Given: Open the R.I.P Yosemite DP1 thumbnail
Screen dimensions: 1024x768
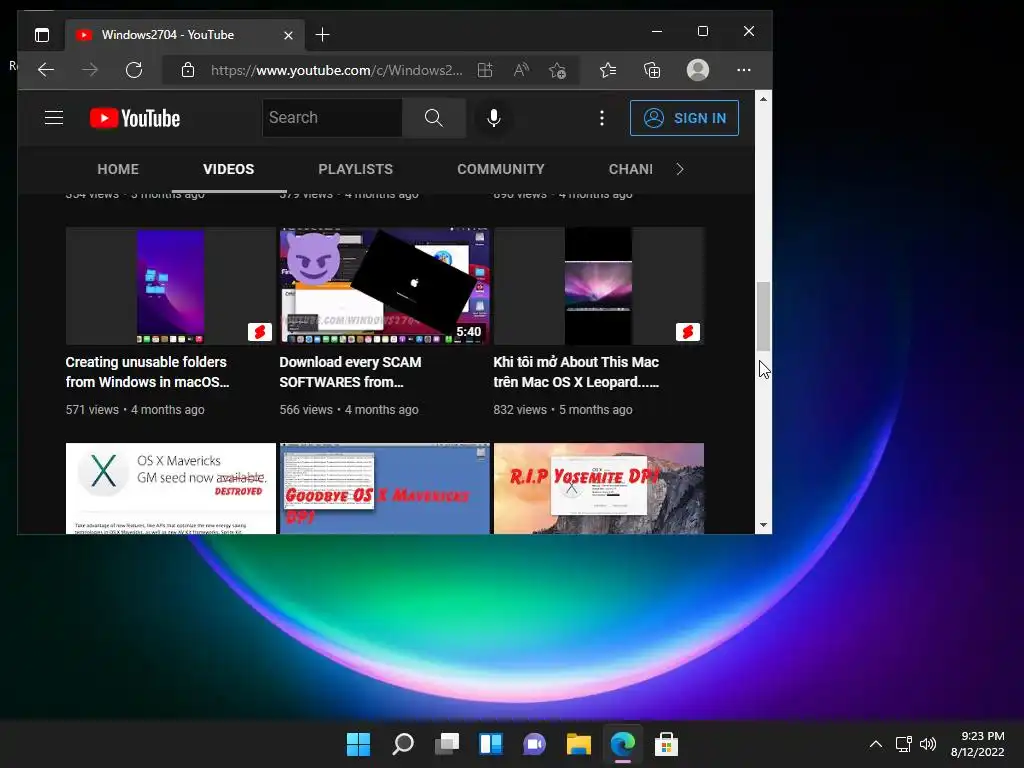Looking at the screenshot, I should tap(599, 488).
